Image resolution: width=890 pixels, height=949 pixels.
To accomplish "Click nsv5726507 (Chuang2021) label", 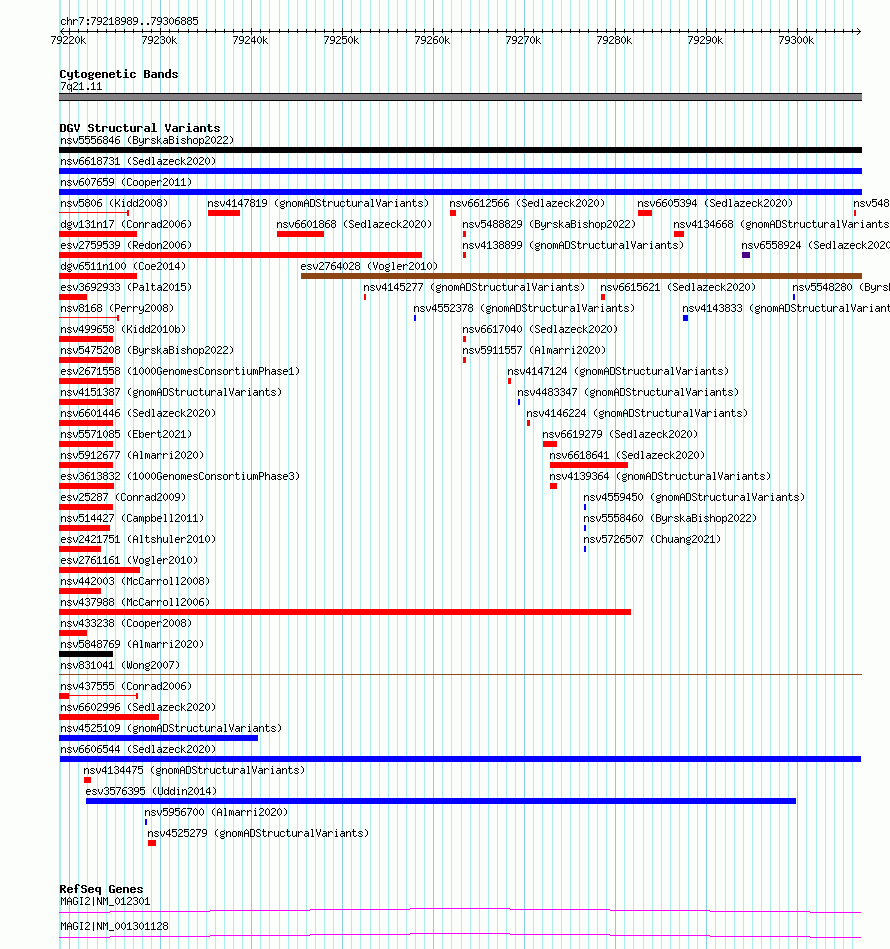I will pos(652,539).
